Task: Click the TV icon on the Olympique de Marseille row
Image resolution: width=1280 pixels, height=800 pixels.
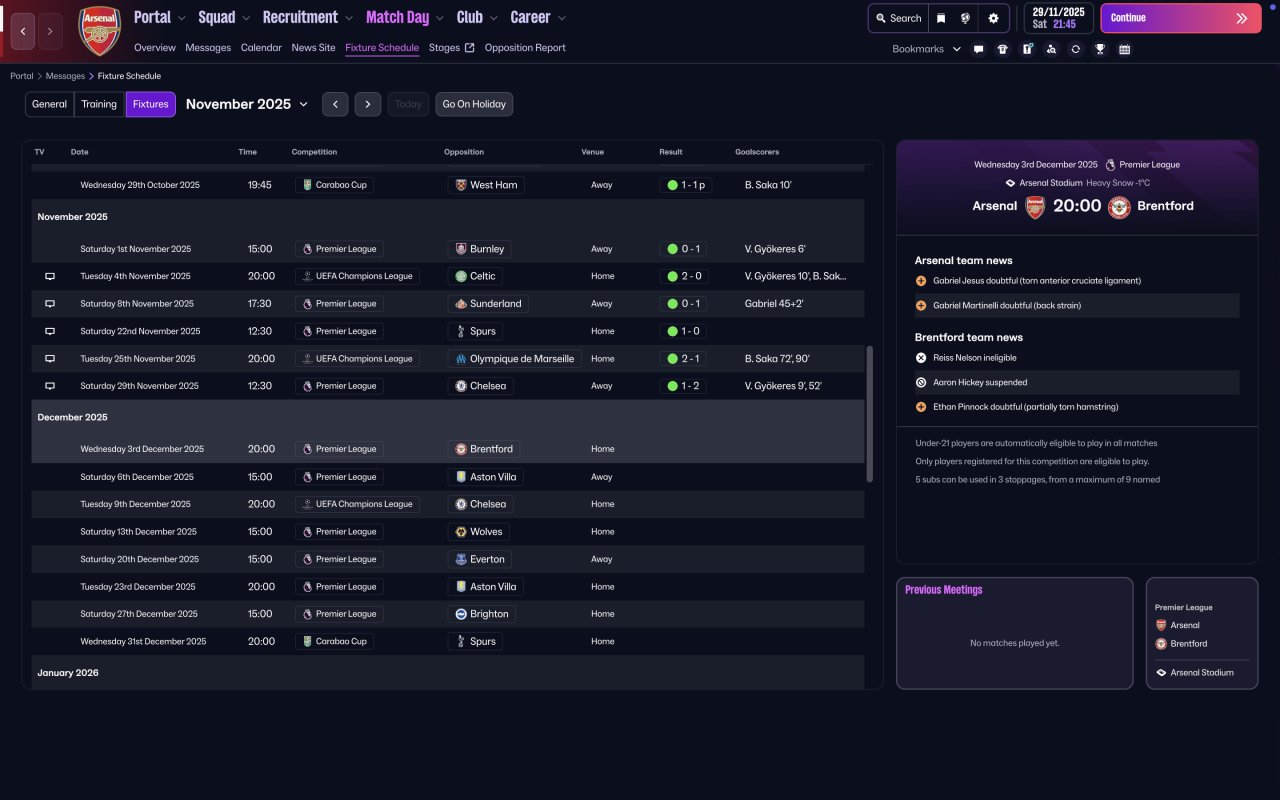Action: pos(50,359)
